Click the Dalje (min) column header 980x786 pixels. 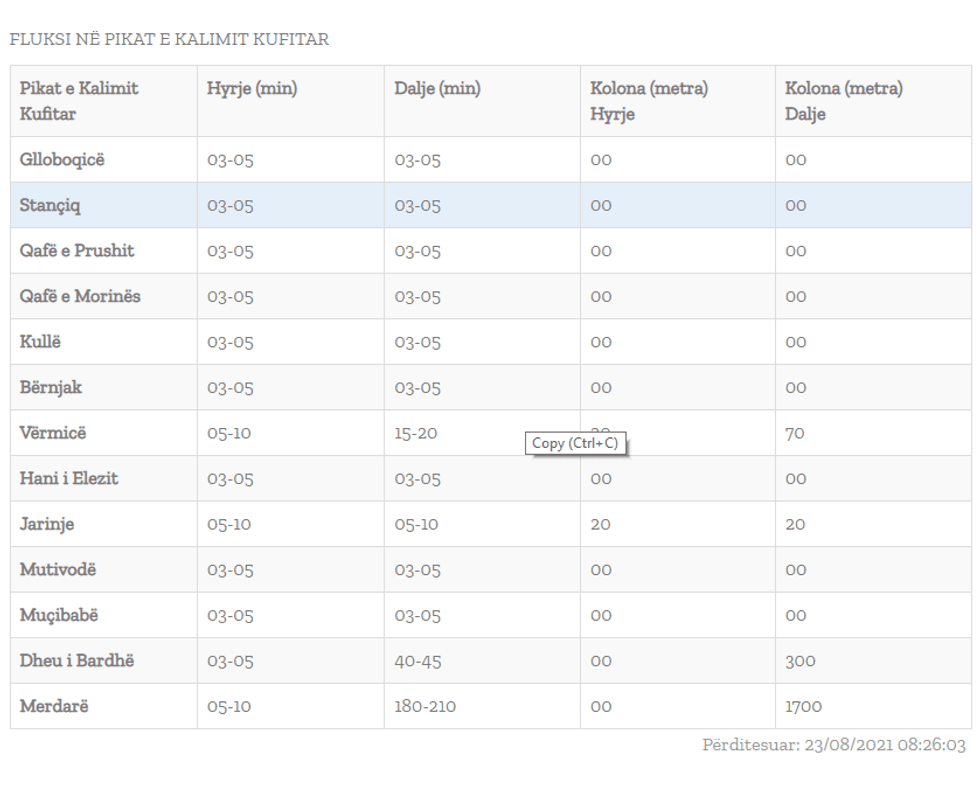click(437, 89)
